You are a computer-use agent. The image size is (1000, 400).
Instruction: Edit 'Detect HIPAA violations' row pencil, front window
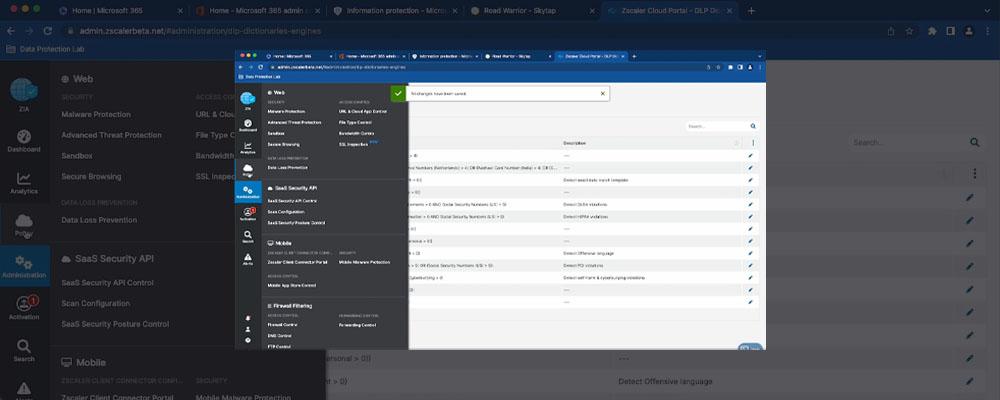pos(751,217)
